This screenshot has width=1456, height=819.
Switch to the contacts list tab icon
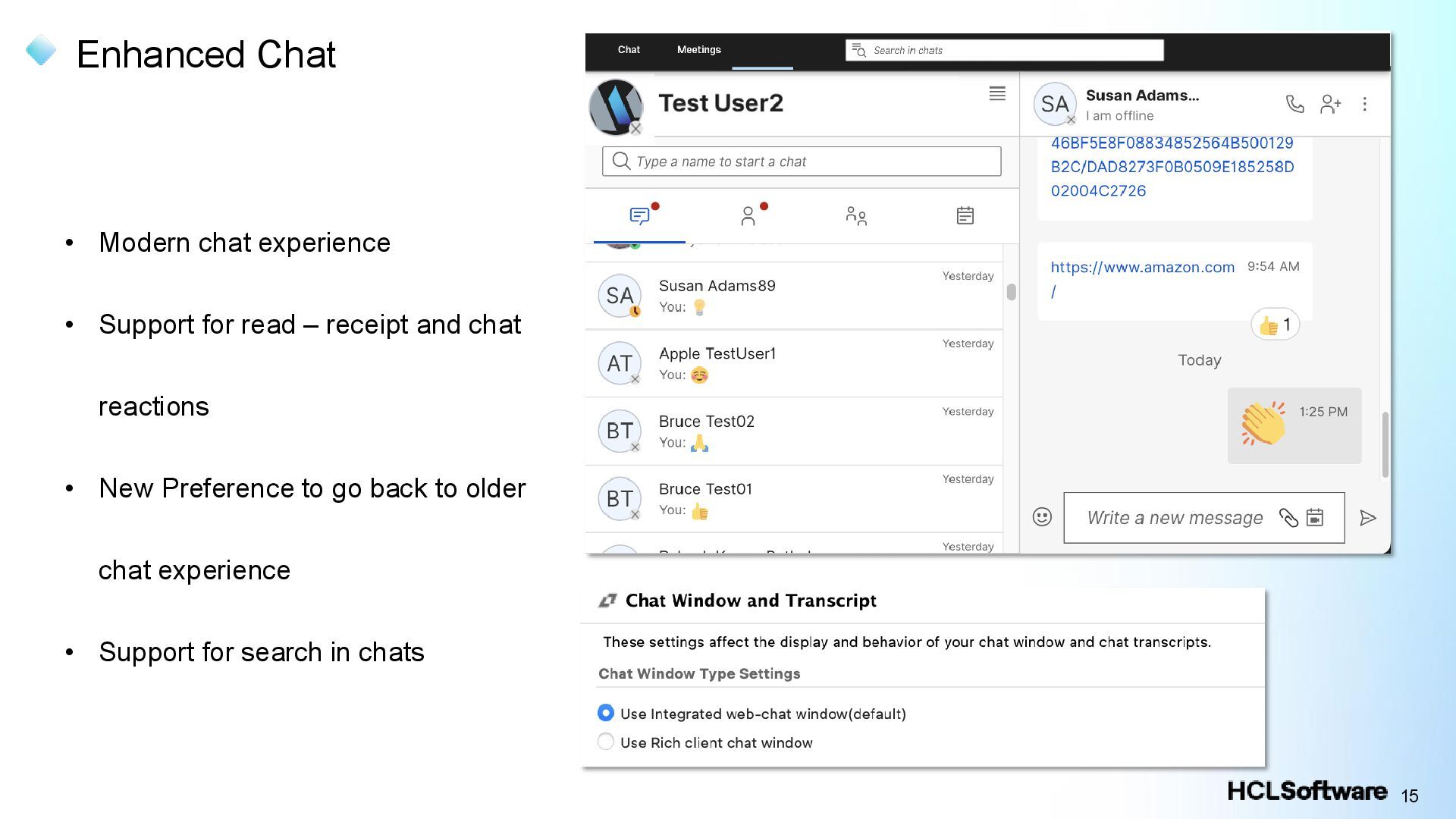[748, 216]
